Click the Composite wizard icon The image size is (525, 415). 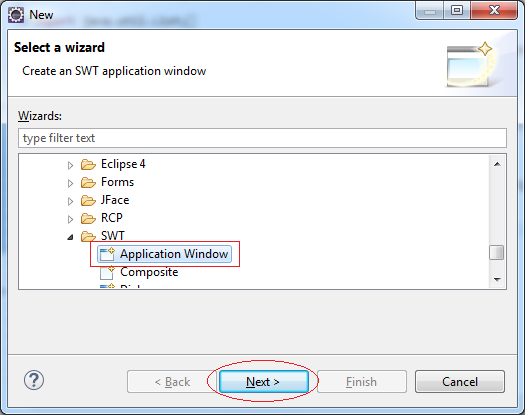pos(107,272)
